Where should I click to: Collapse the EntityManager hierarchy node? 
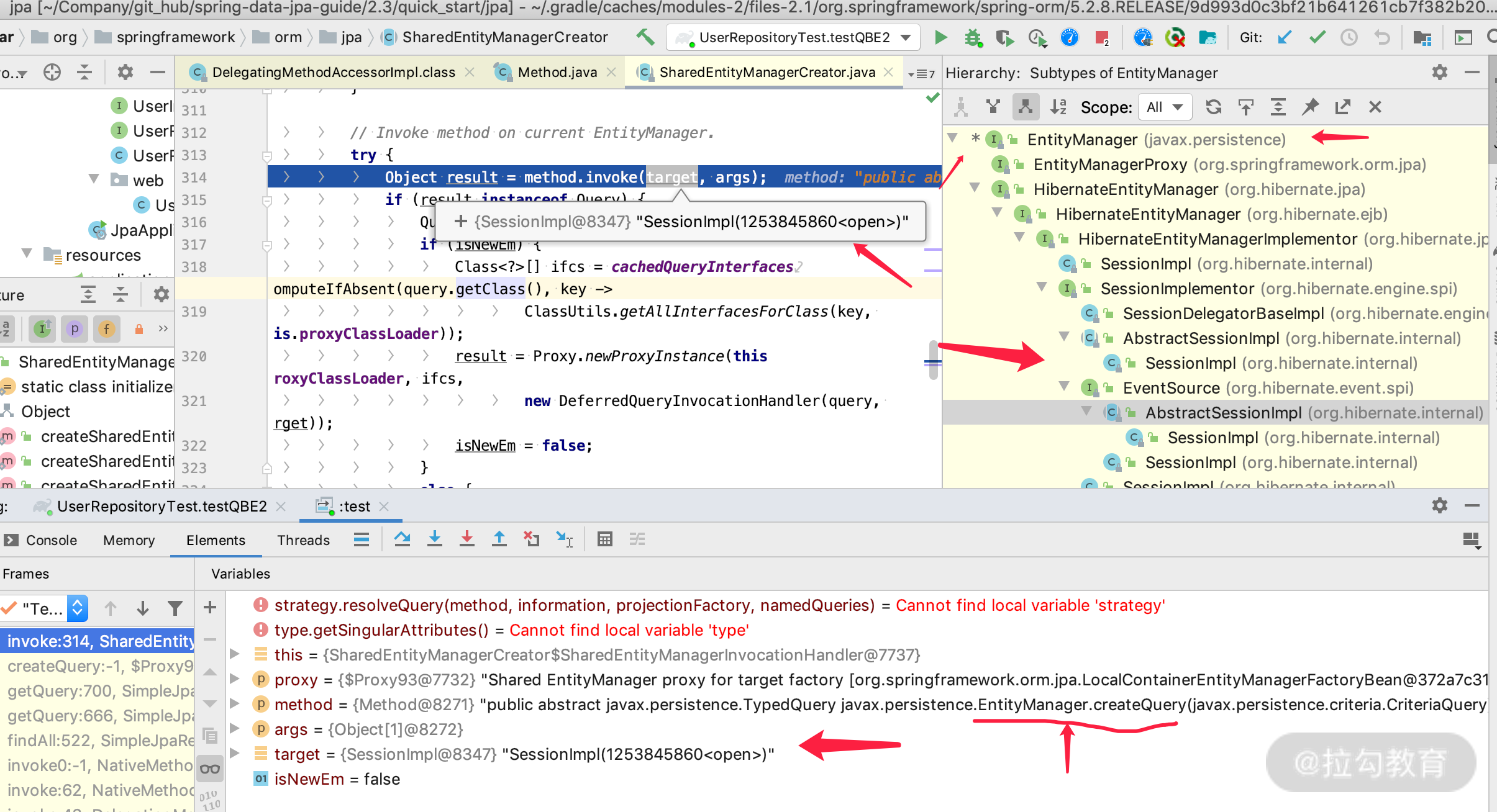[x=953, y=139]
